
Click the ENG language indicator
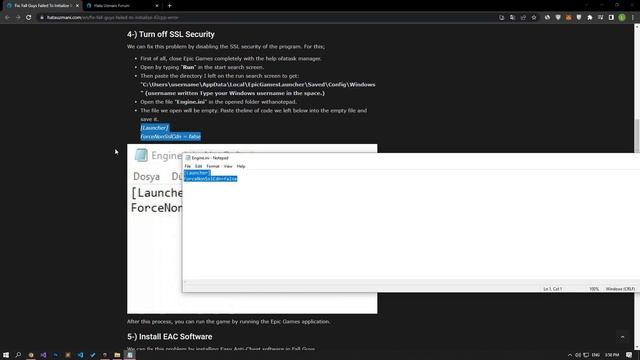pyautogui.click(x=596, y=355)
